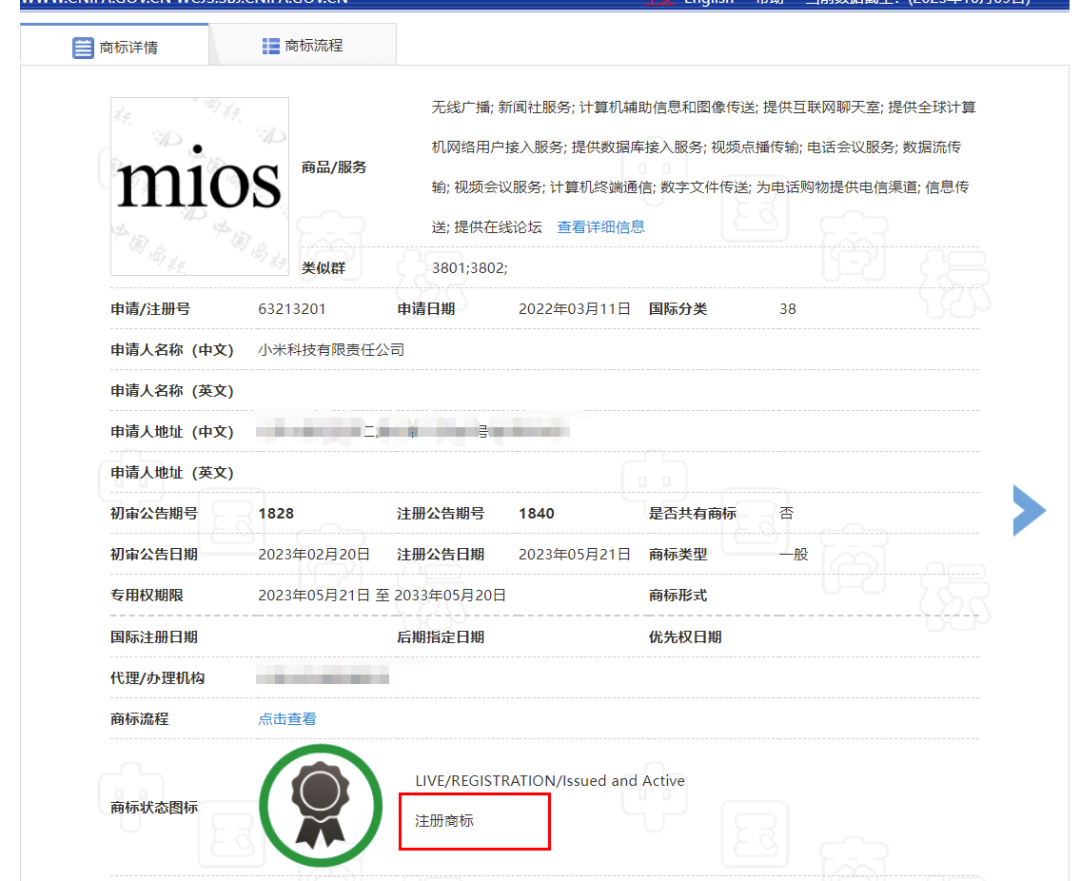Image resolution: width=1080 pixels, height=881 pixels.
Task: Click the 商标形式 label
Action: click(x=678, y=596)
